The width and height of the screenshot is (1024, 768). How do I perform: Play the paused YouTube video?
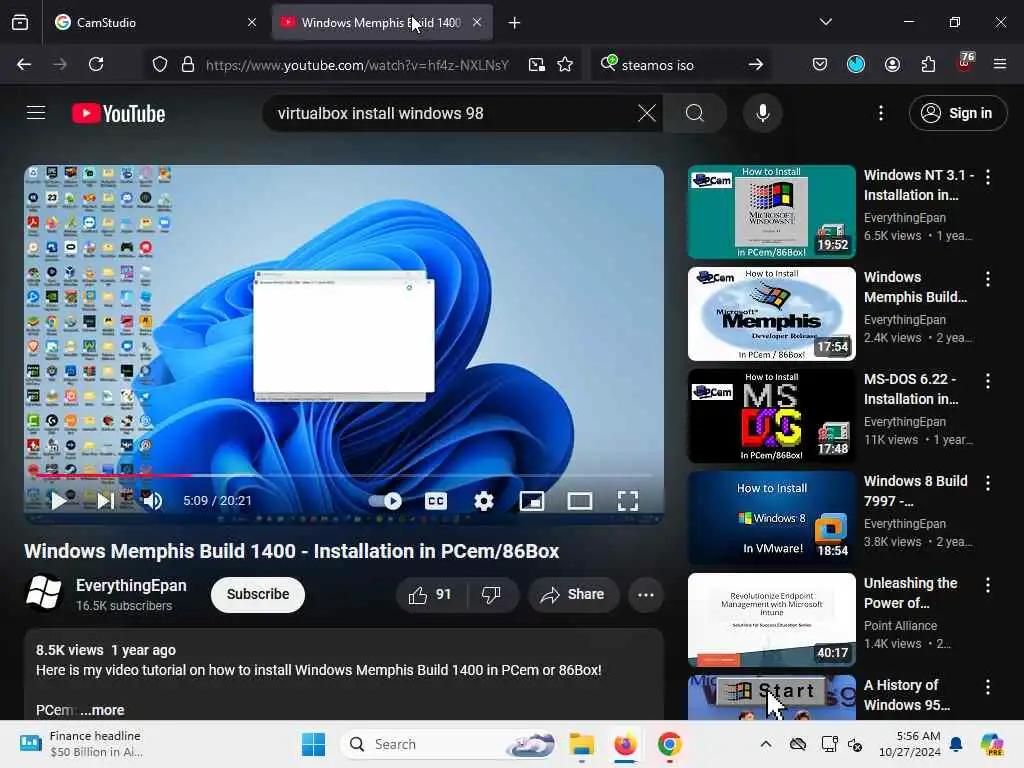(x=59, y=501)
